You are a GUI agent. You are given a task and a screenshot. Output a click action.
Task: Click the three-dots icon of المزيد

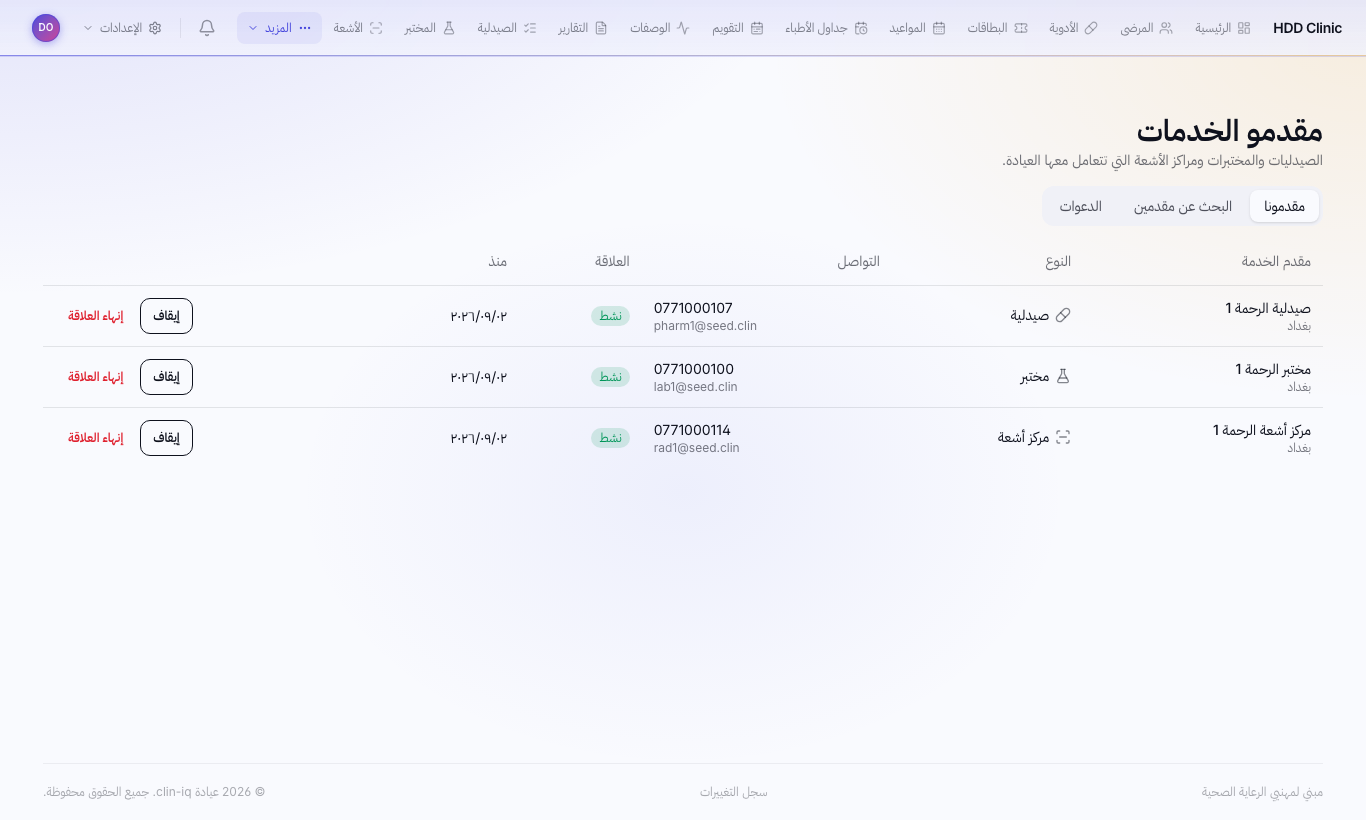coord(305,28)
